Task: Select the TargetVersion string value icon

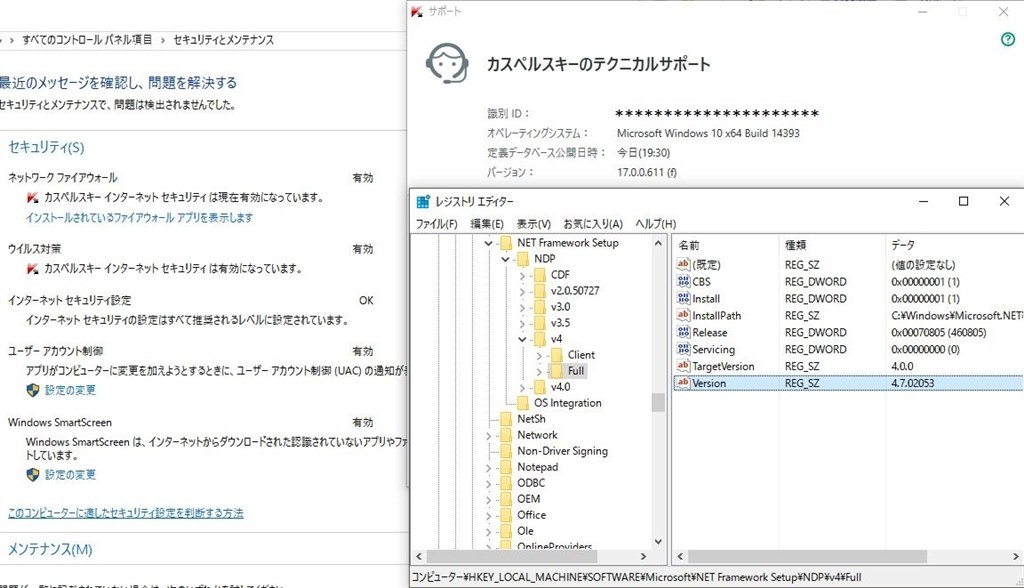Action: click(683, 367)
